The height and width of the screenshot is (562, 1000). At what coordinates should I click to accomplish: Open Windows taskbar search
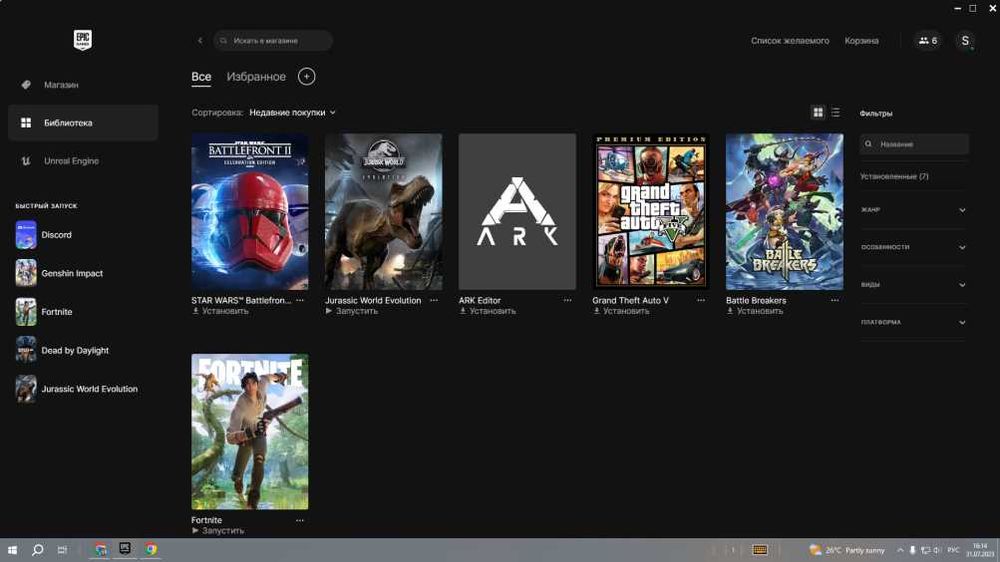[x=38, y=550]
